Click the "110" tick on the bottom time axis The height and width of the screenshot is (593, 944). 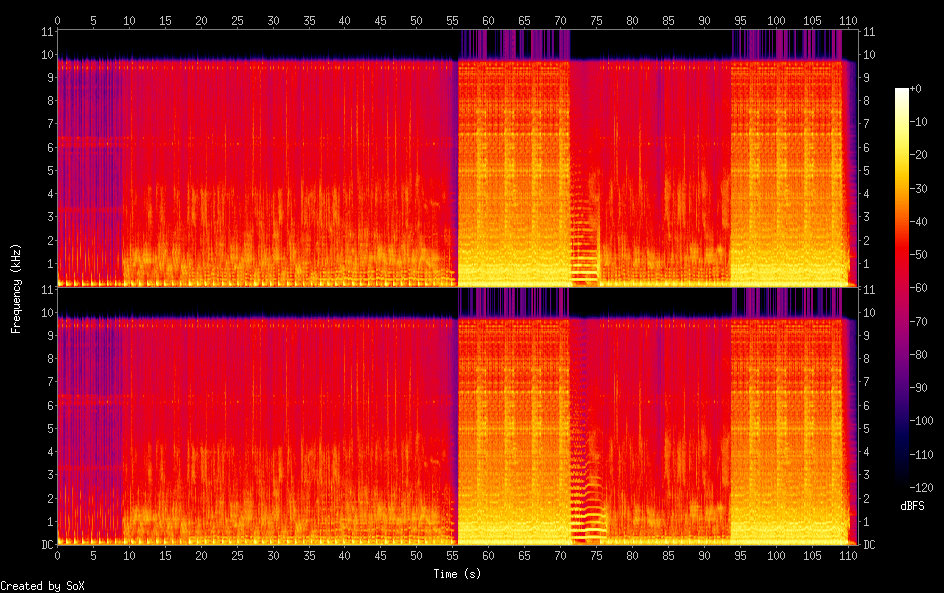(x=848, y=555)
